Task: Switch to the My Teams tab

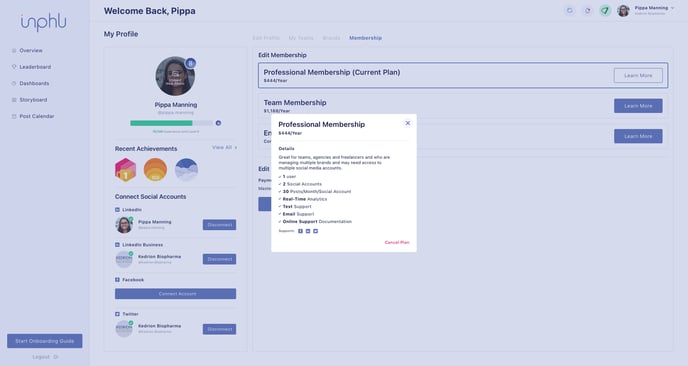Action: click(x=301, y=38)
